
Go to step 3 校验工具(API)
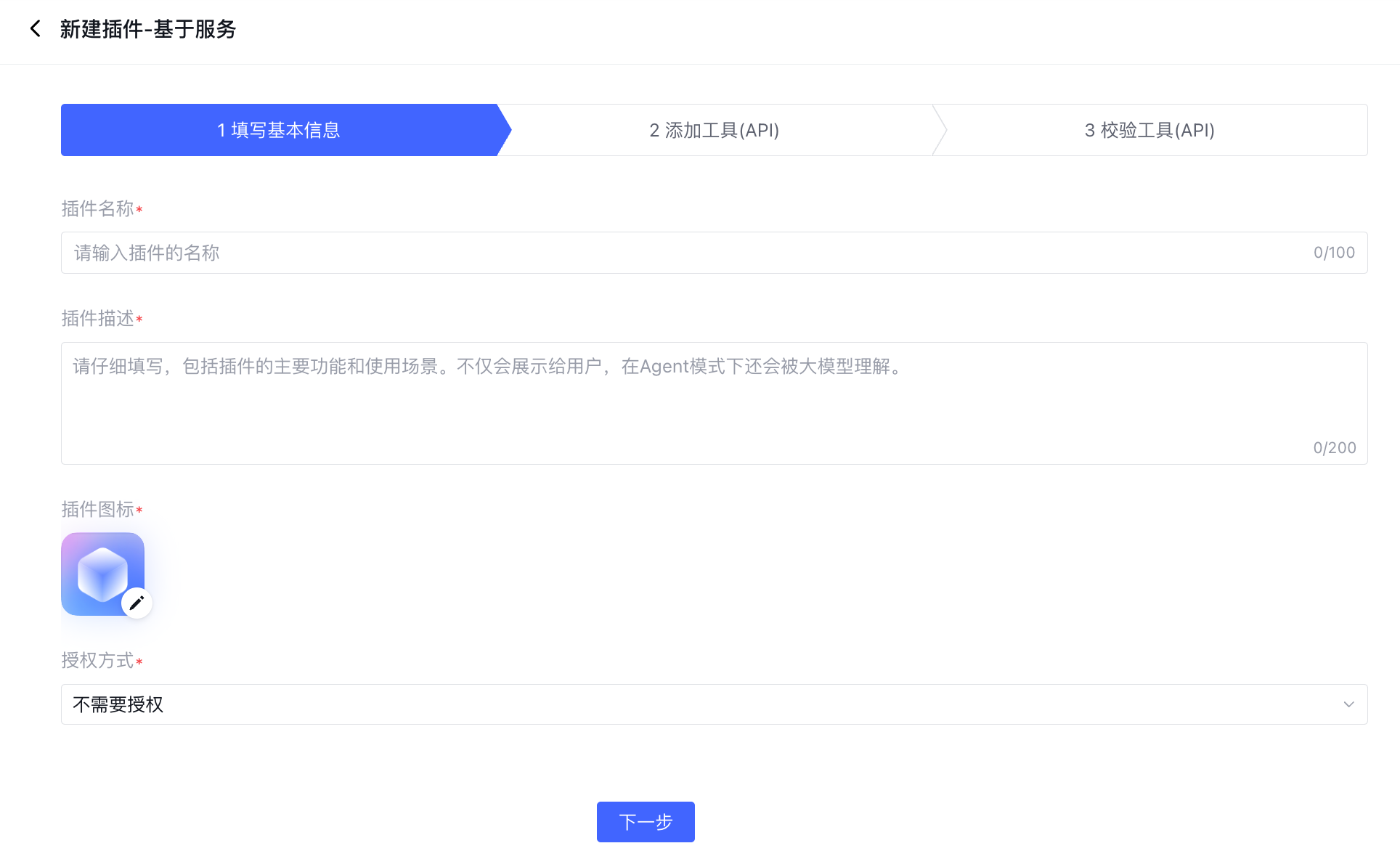[x=1149, y=130]
